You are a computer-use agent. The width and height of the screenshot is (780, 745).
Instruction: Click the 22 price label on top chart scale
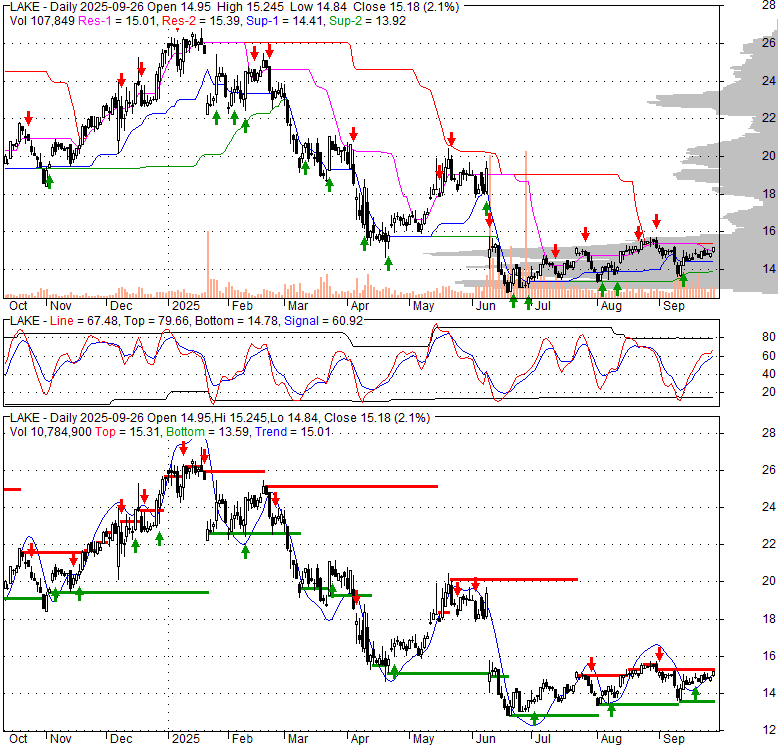point(769,117)
